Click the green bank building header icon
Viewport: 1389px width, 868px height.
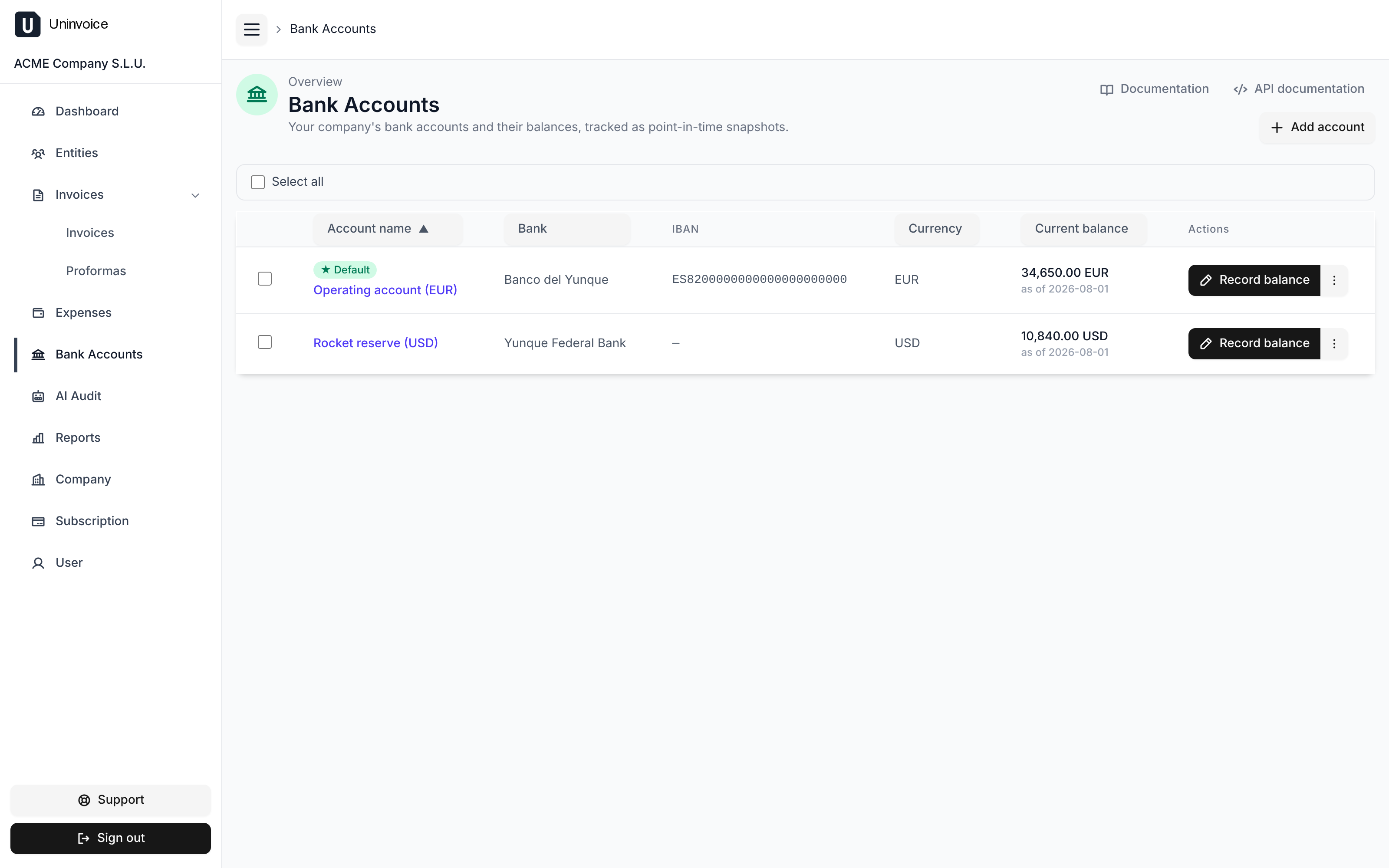[x=257, y=94]
